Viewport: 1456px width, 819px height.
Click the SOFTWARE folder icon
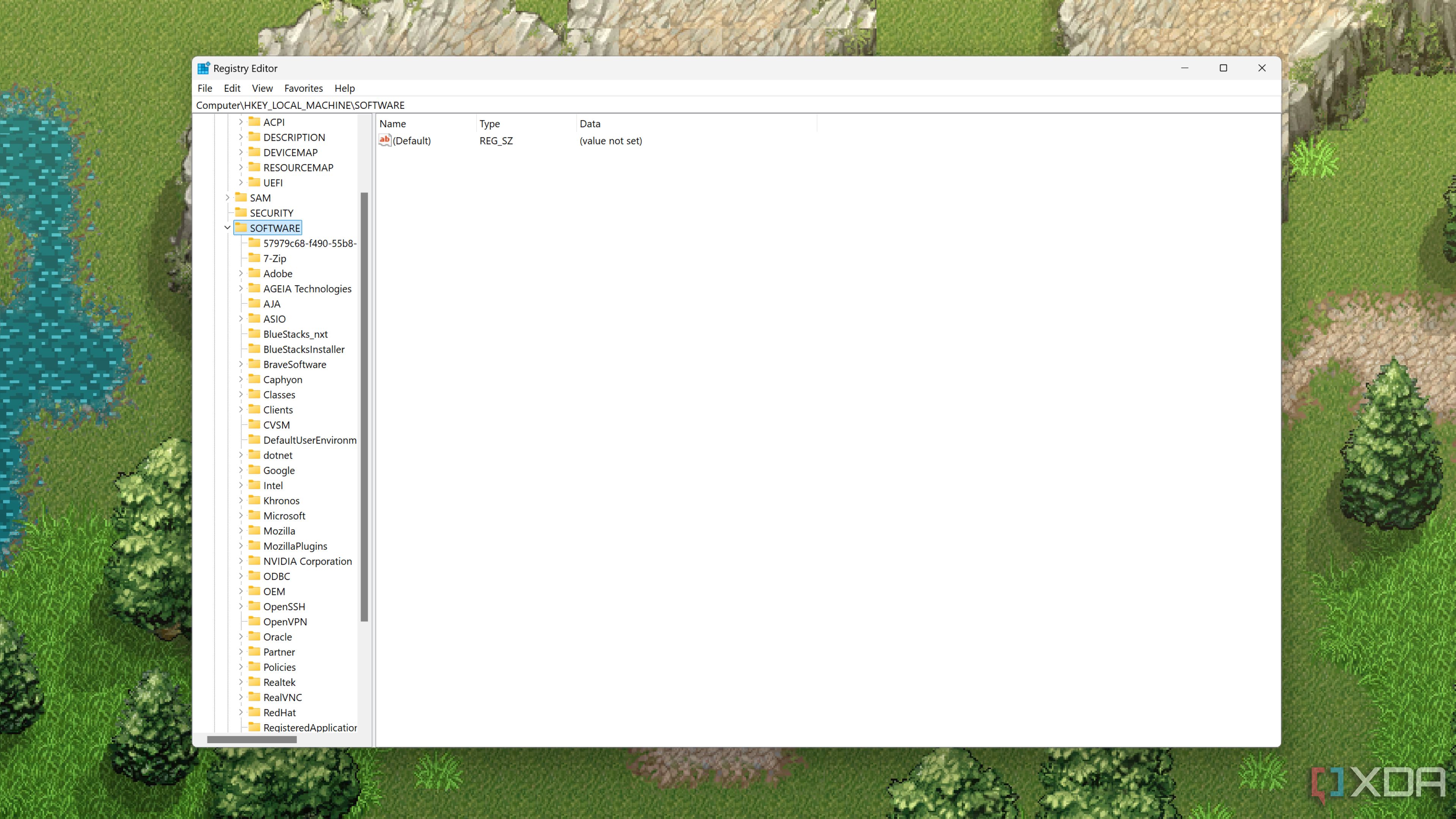(x=242, y=227)
